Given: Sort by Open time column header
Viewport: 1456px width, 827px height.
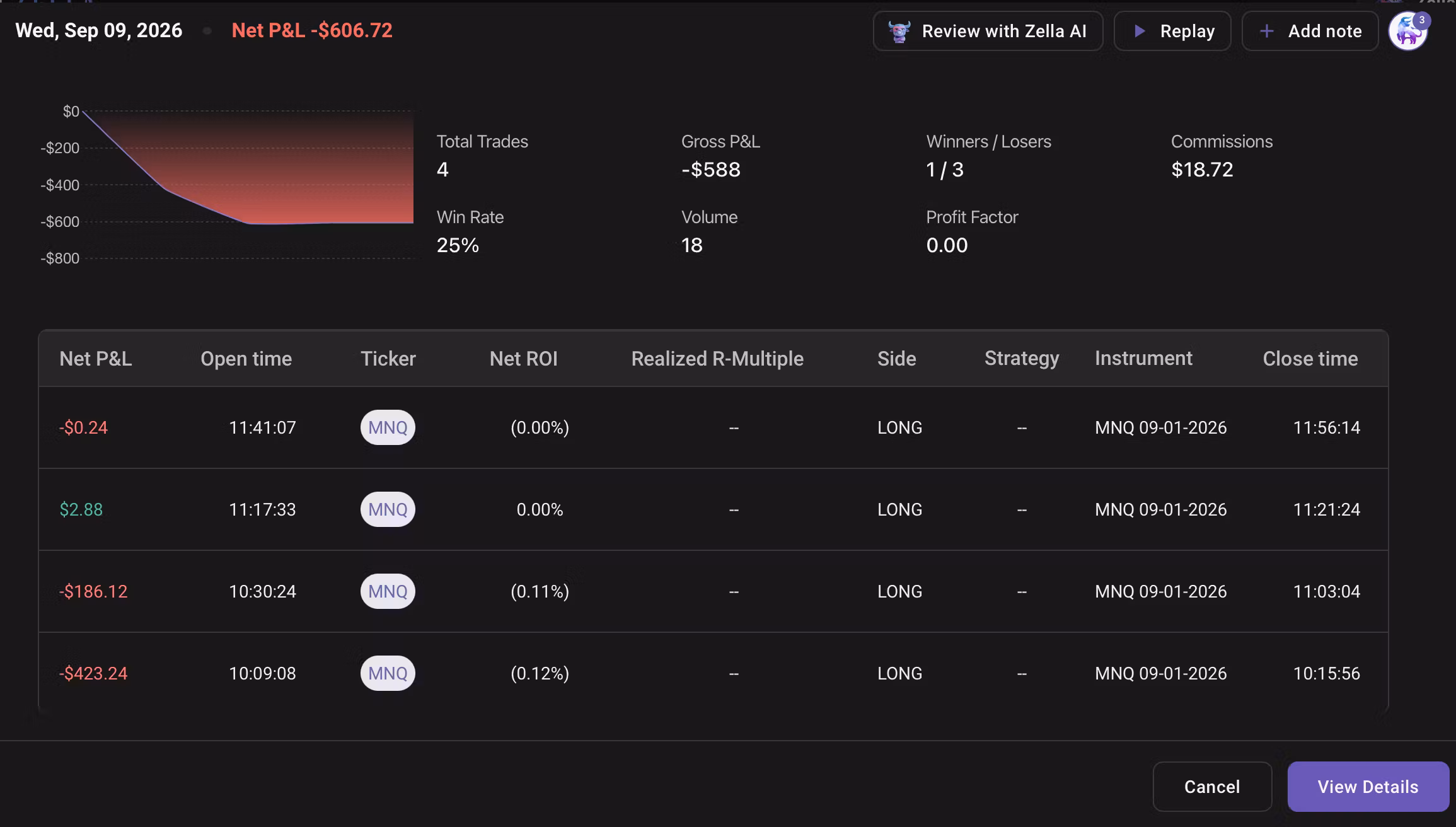Looking at the screenshot, I should pos(246,359).
